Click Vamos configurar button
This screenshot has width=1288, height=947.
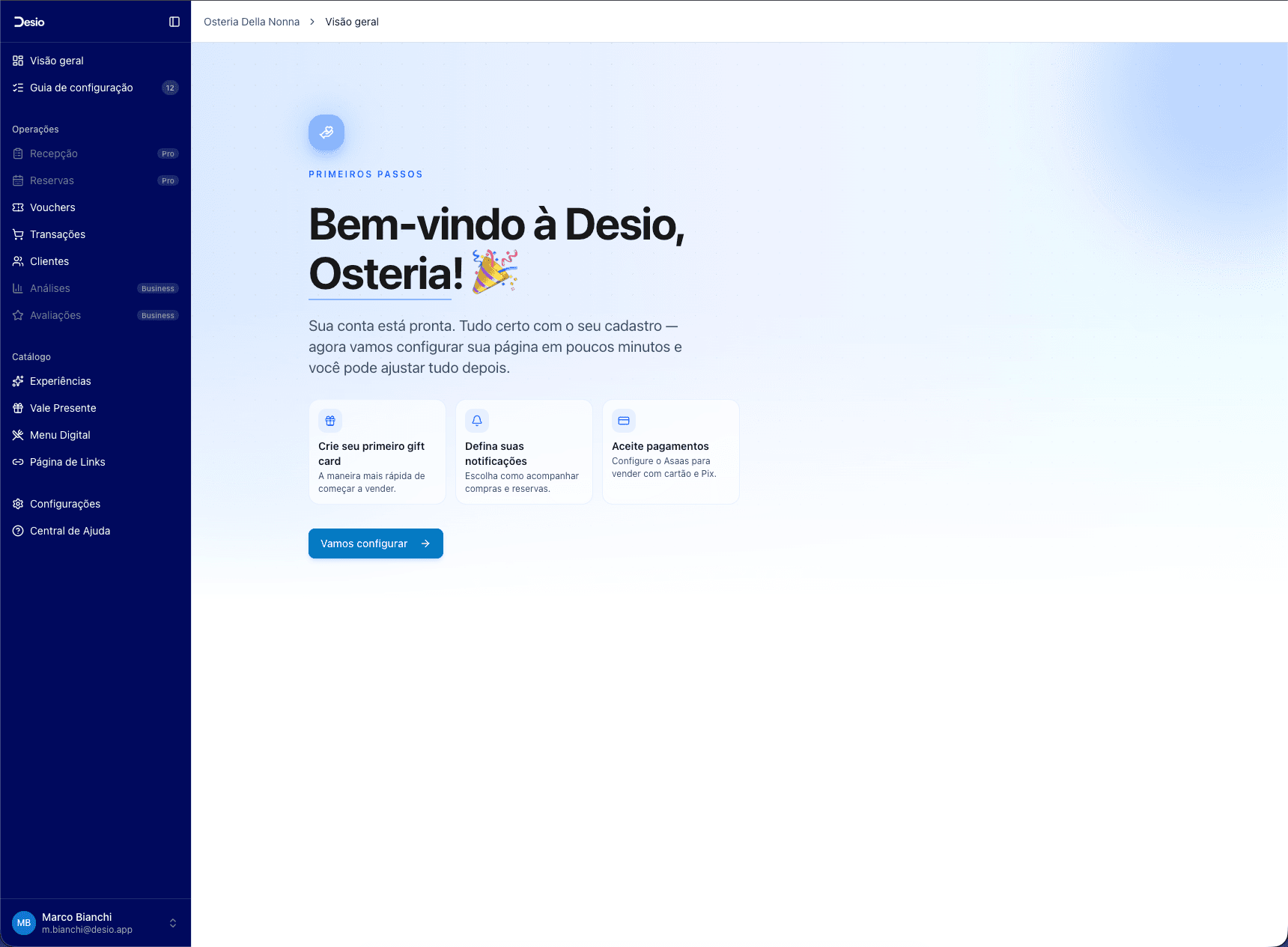tap(376, 543)
